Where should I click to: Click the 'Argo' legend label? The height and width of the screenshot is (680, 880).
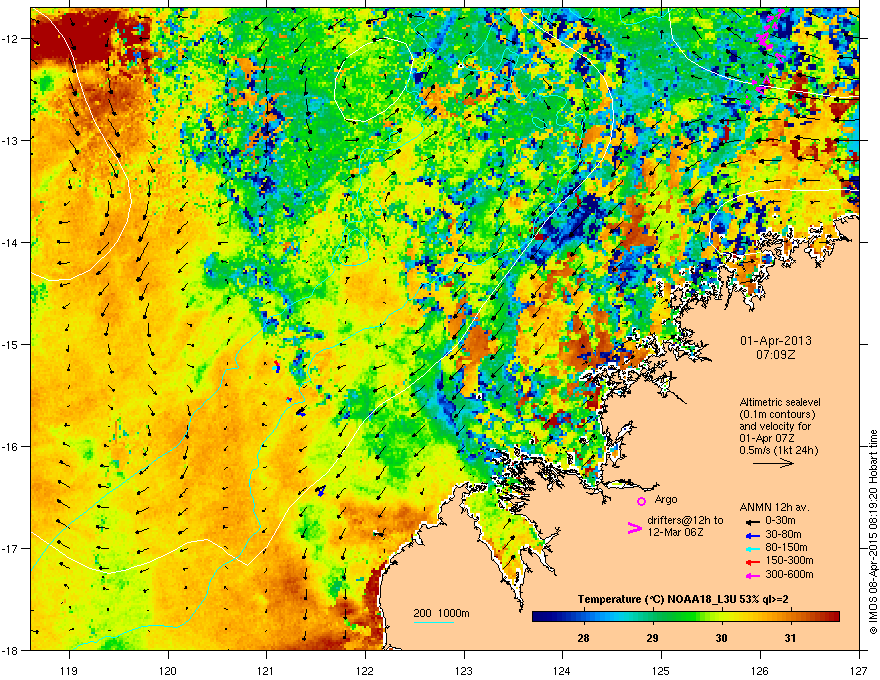[666, 499]
